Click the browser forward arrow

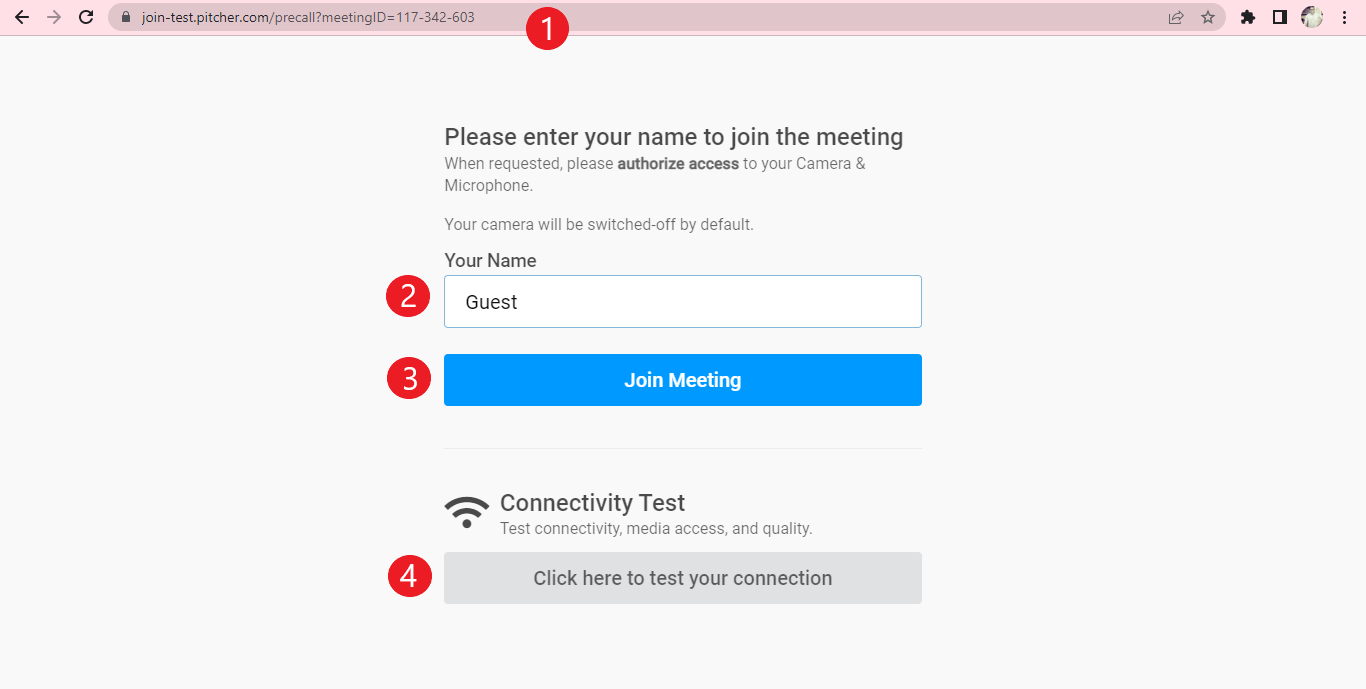[x=54, y=17]
